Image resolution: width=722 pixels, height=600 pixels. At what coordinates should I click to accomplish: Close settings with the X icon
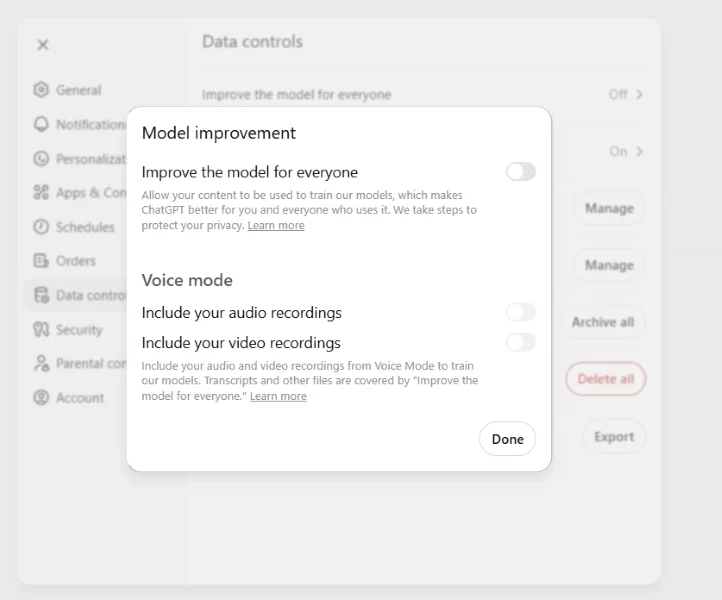[x=43, y=45]
